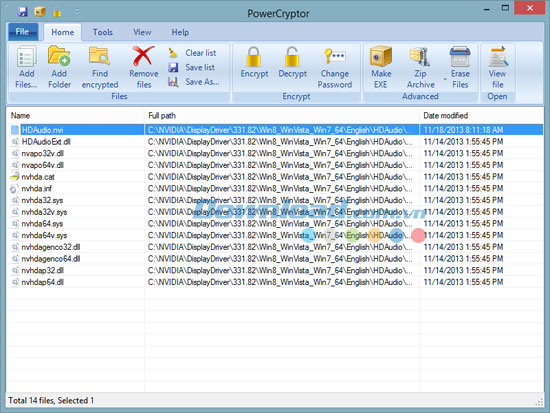Select the HDAudio.nvi file row
Screen dimensions: 550x413
[275, 130]
